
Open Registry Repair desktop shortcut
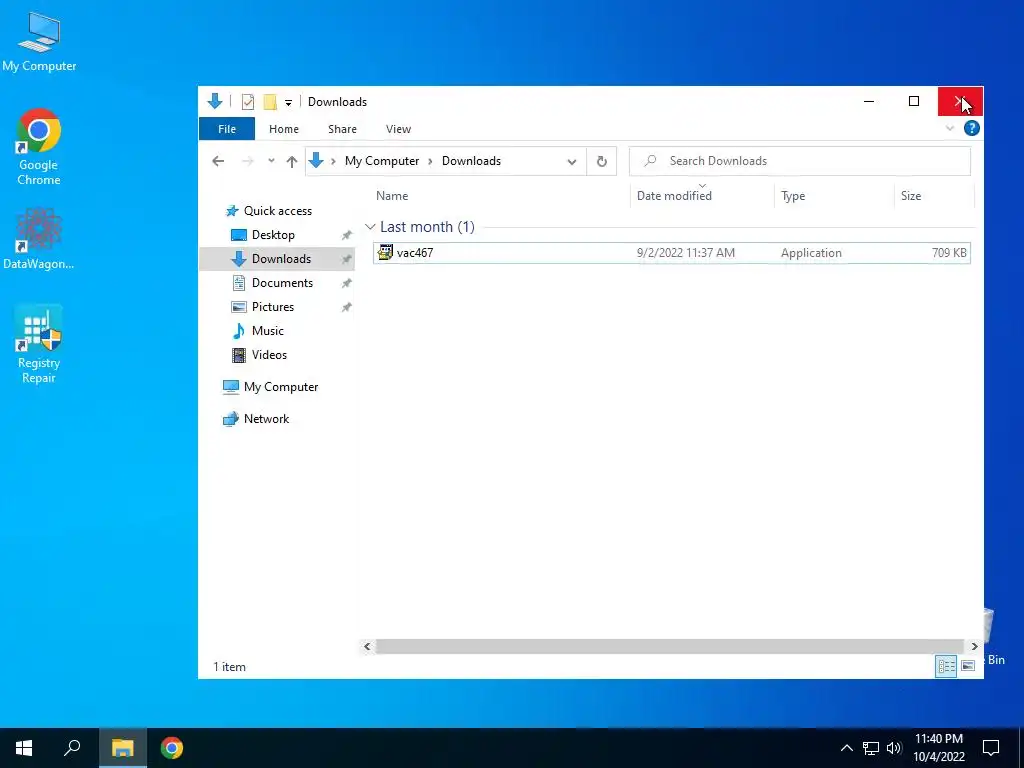(39, 344)
